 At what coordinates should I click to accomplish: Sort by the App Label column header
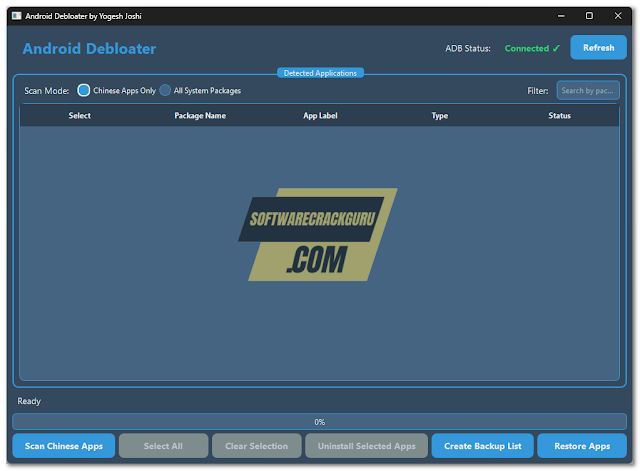tap(320, 116)
